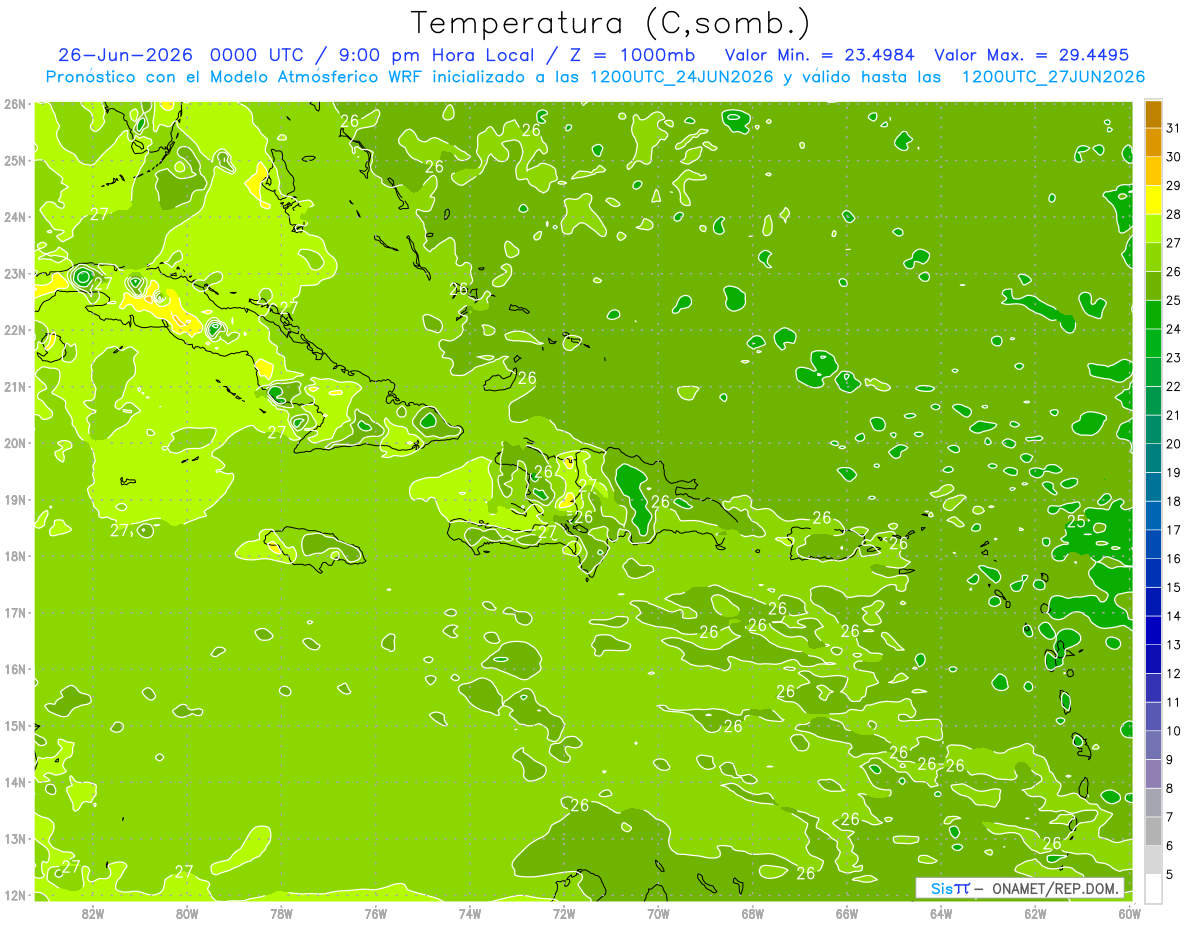Click the 16N latitude axis label
Screen dimensions: 1200x927
tap(15, 669)
